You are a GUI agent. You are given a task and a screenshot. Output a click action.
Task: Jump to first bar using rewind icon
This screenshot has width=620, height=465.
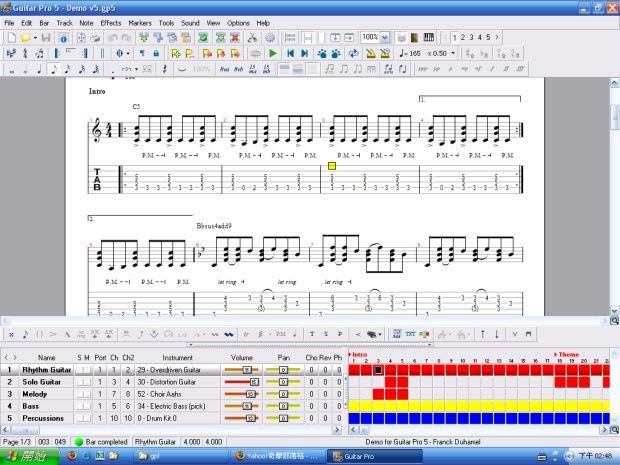tap(291, 53)
